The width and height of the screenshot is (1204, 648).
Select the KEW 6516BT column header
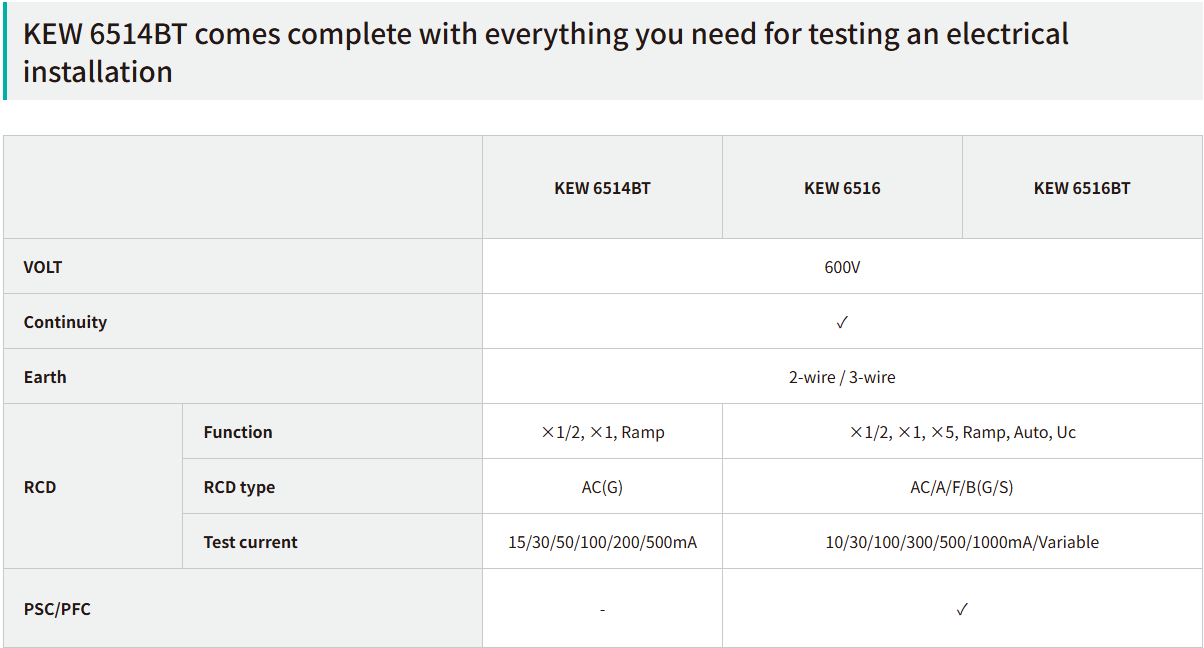tap(1082, 188)
